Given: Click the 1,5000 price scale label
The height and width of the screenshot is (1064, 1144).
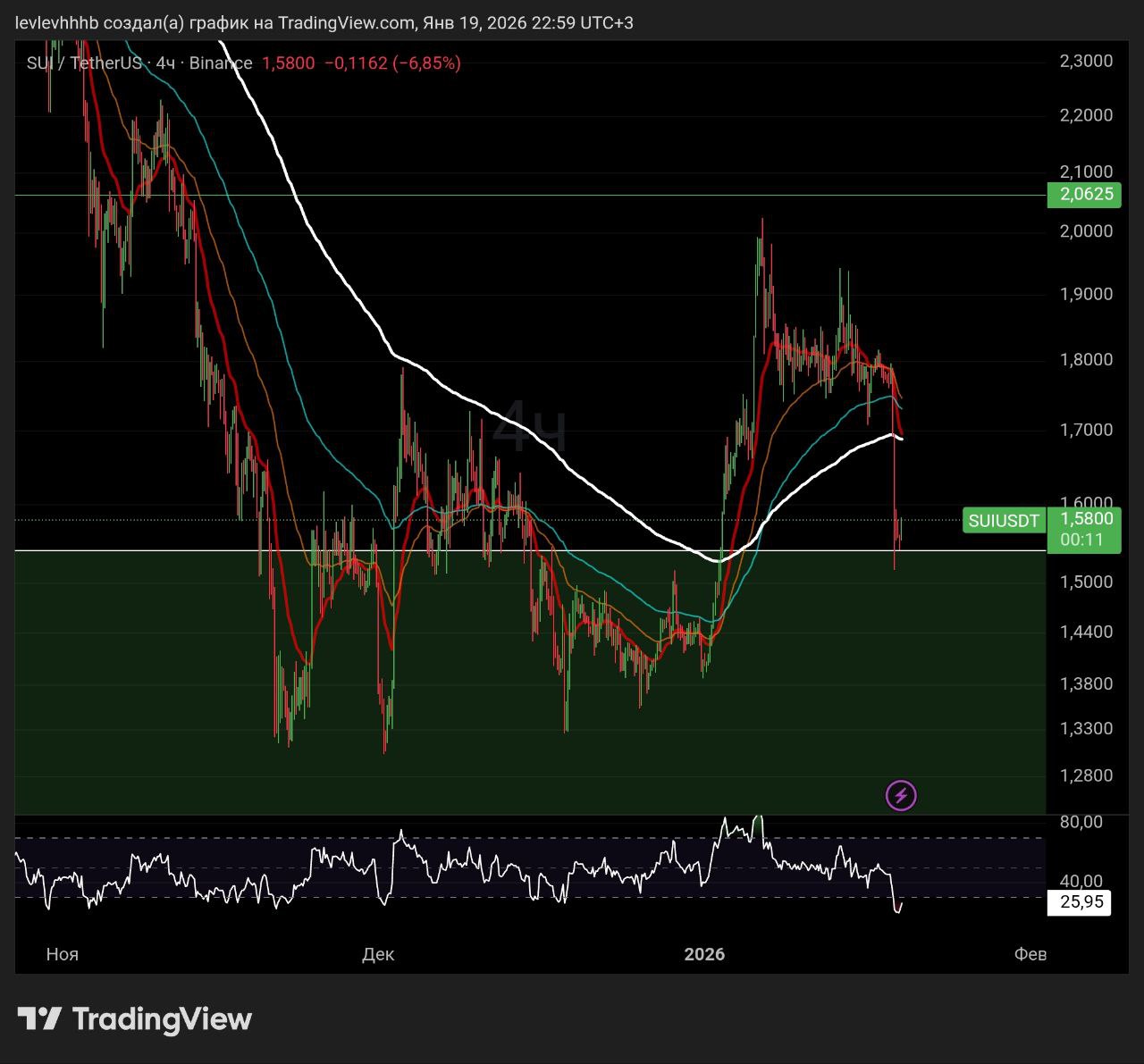Looking at the screenshot, I should 1085,582.
